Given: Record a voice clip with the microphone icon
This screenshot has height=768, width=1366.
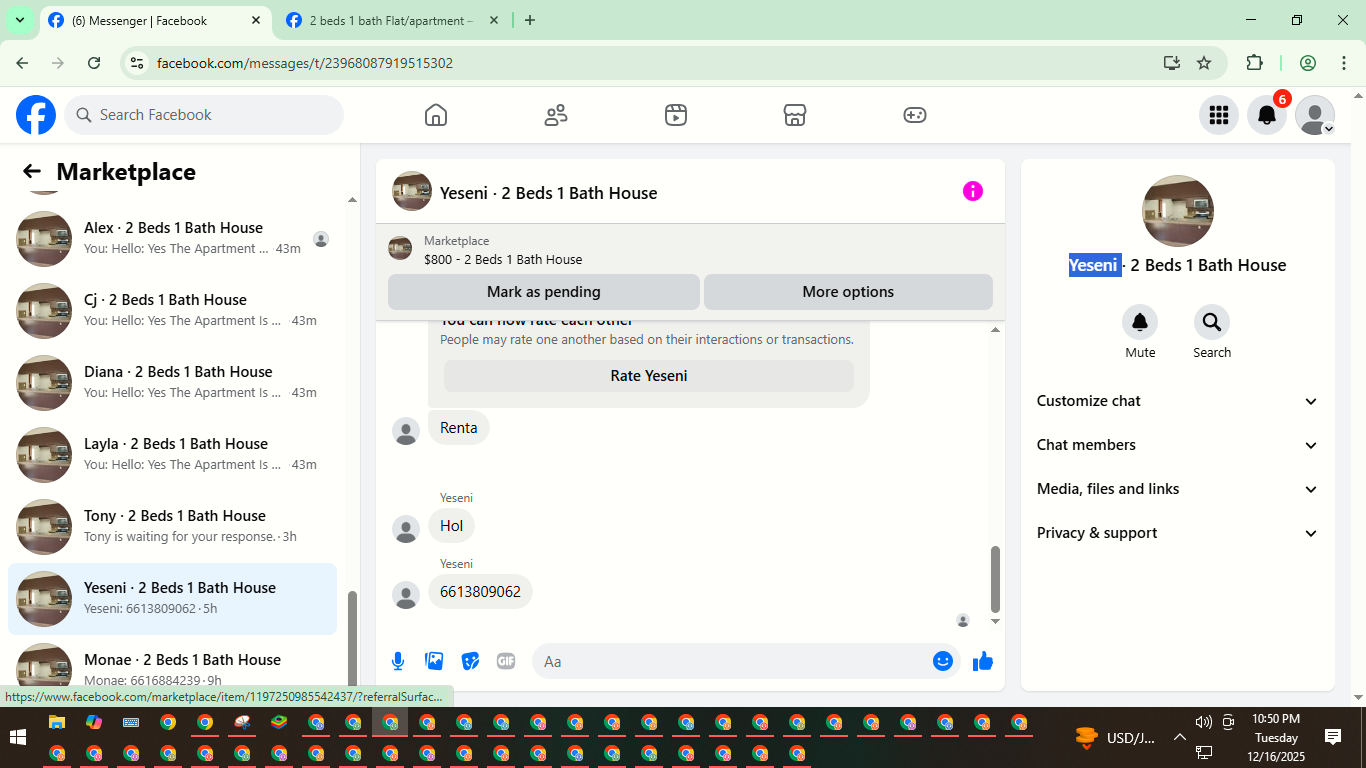Looking at the screenshot, I should click(x=398, y=661).
